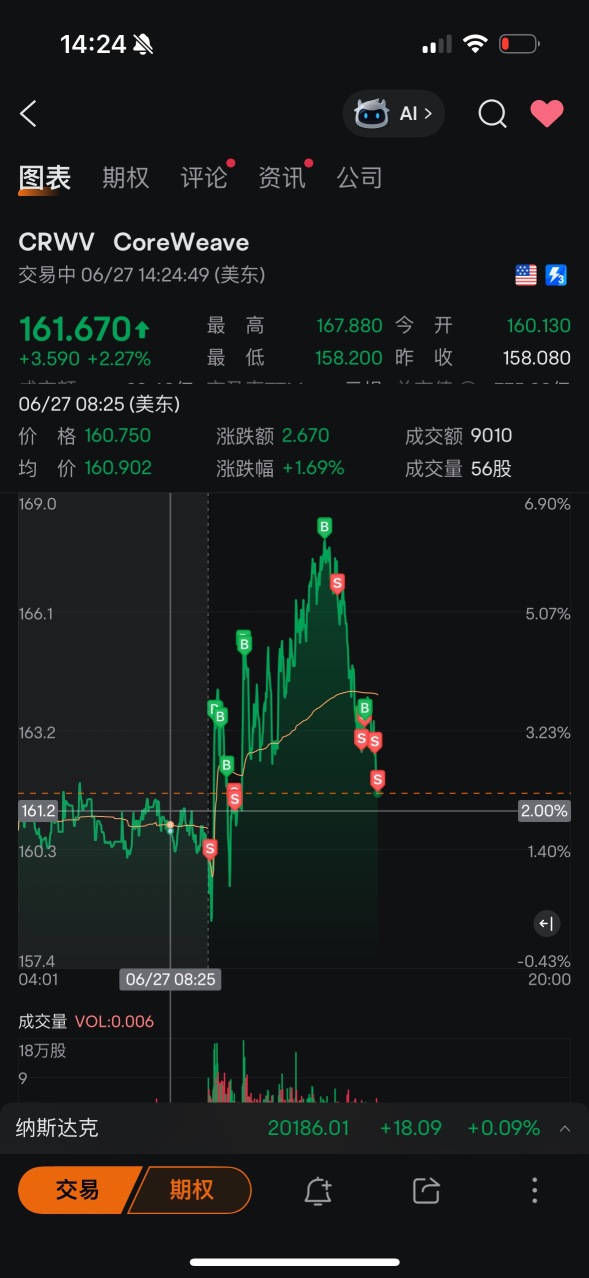Toggle the pink heart favorite icon
Image resolution: width=589 pixels, height=1278 pixels.
tap(547, 114)
